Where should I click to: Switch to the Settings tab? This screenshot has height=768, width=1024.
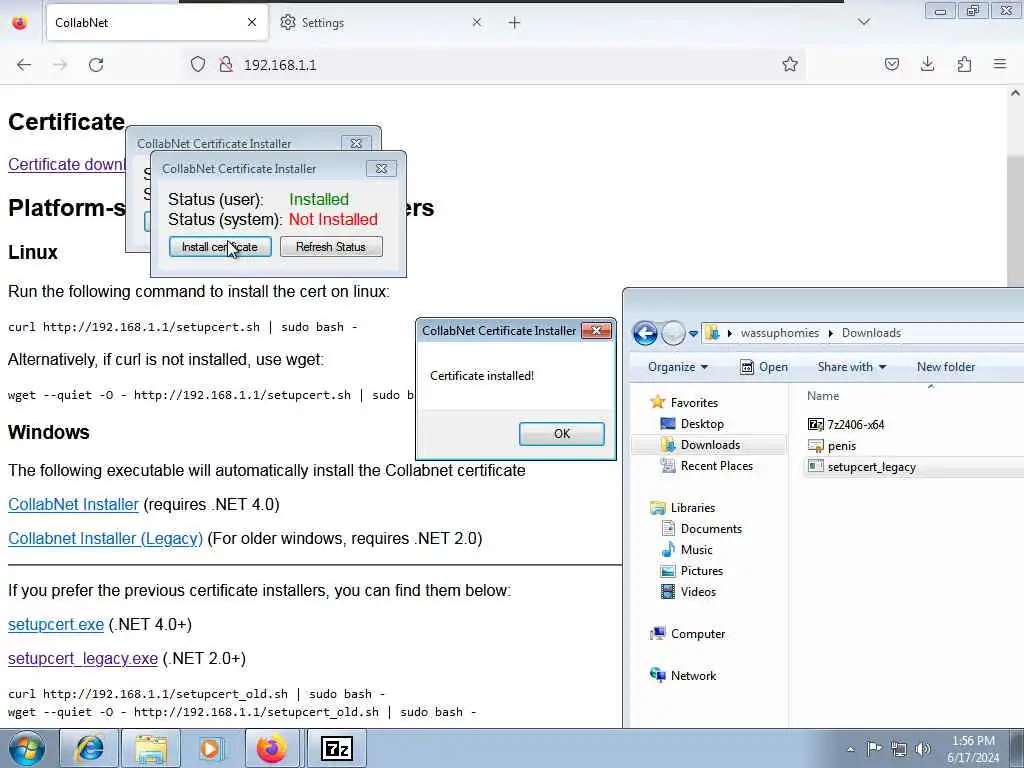[x=379, y=22]
